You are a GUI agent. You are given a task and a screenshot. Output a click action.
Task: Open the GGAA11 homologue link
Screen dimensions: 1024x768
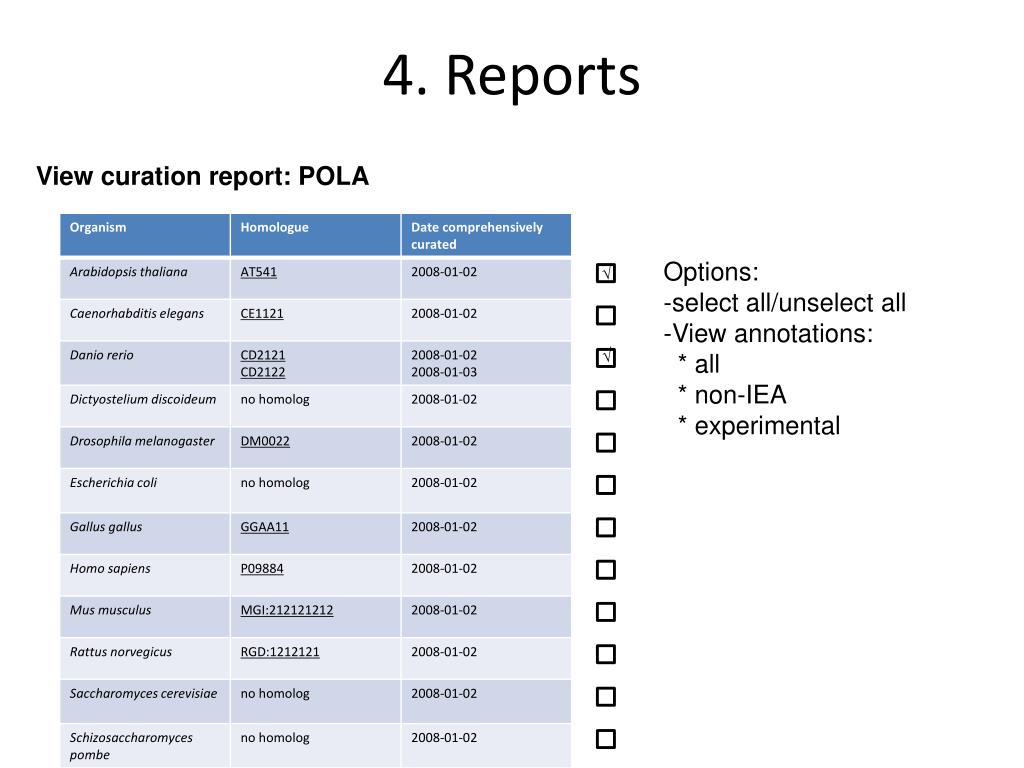click(x=264, y=527)
